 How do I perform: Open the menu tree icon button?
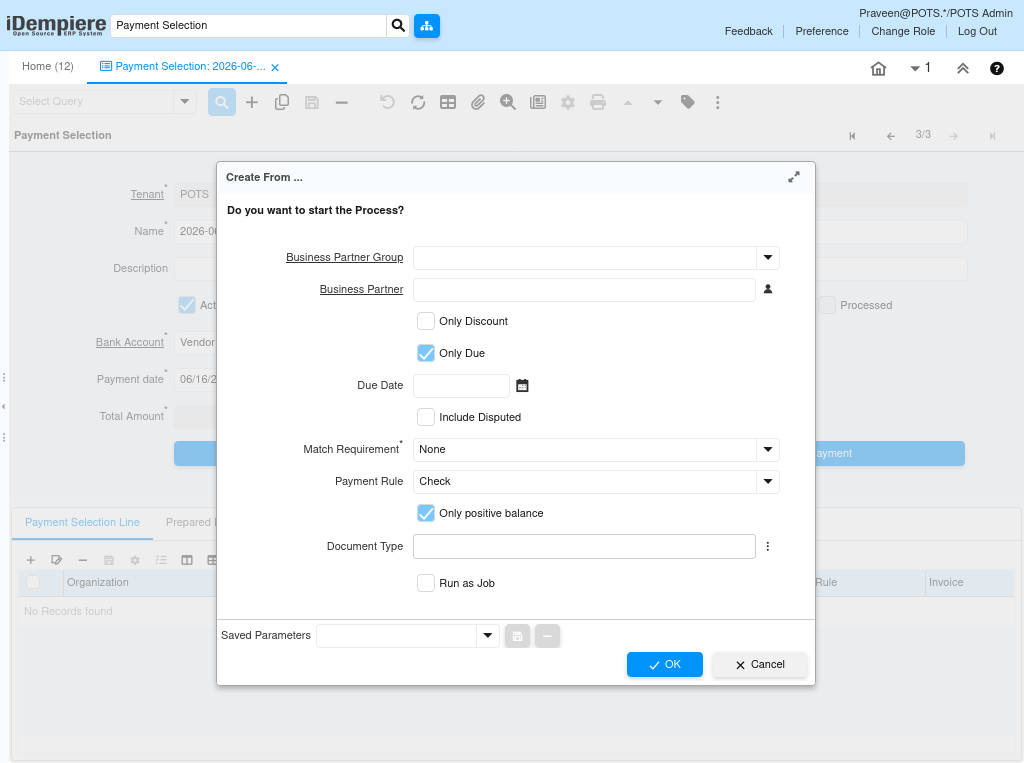[426, 25]
